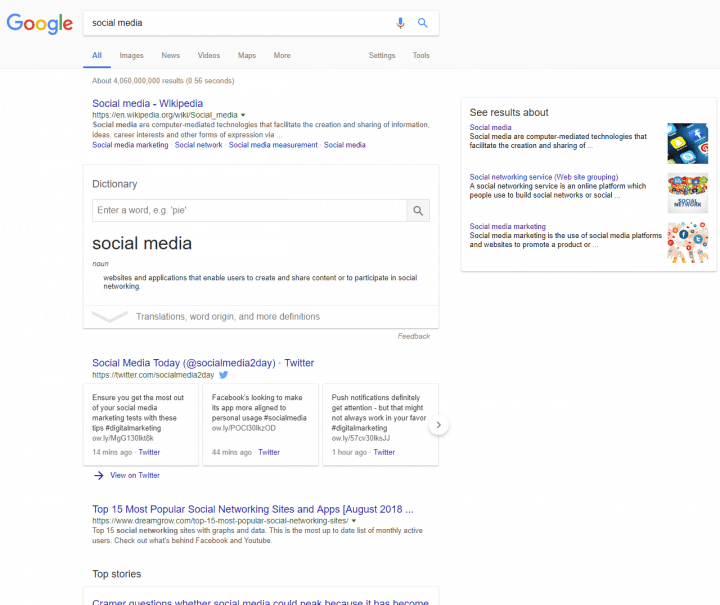
Task: Click the Twitter bird icon beside URL
Action: [x=224, y=375]
